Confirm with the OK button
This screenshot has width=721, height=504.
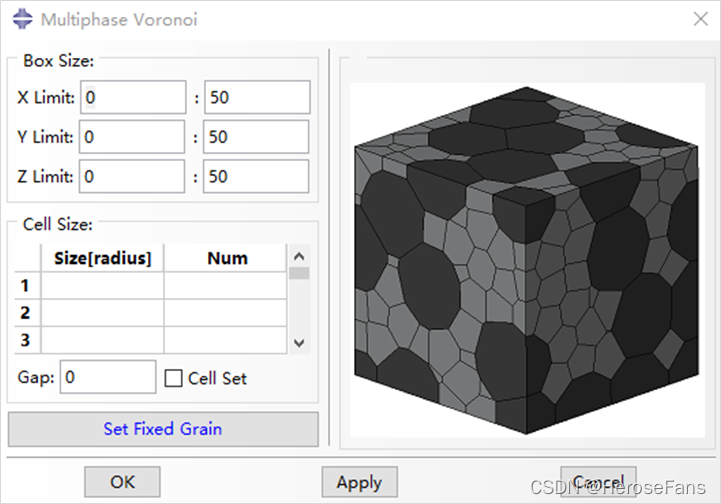pos(122,482)
